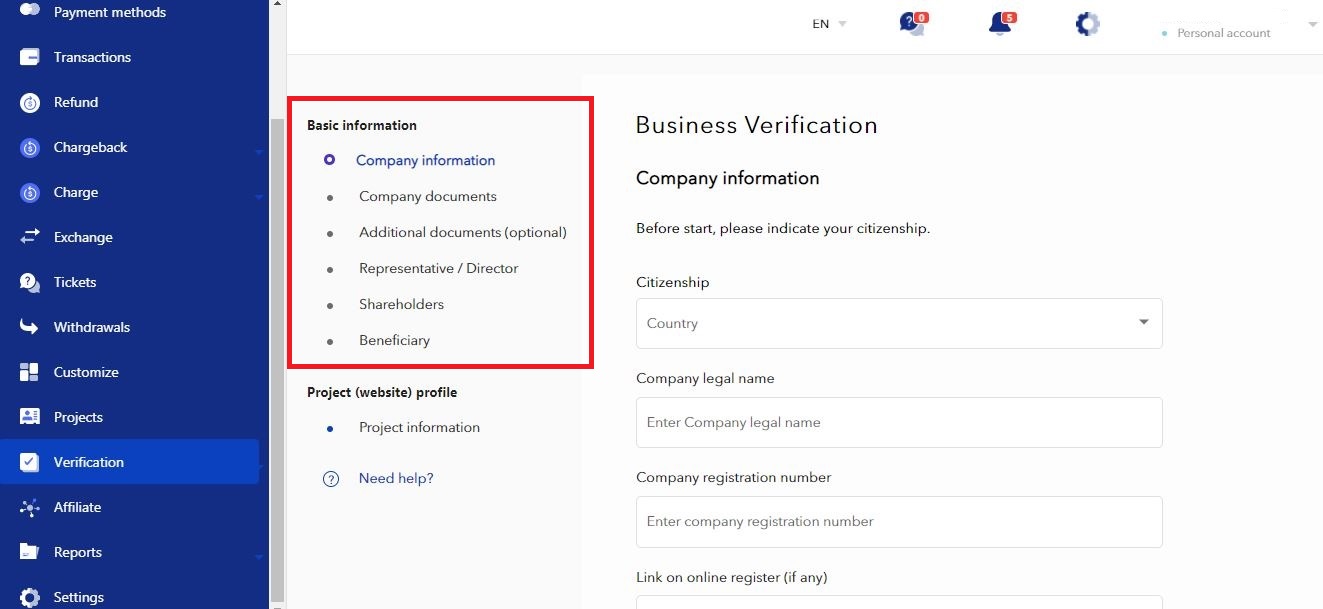1323x609 pixels.
Task: Click the Customize grid icon
Action: pos(30,372)
